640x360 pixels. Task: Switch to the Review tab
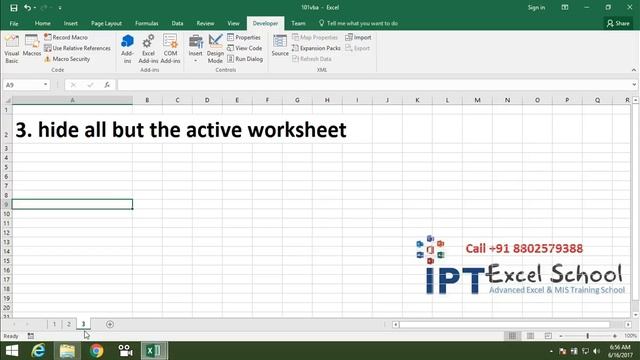coord(205,23)
